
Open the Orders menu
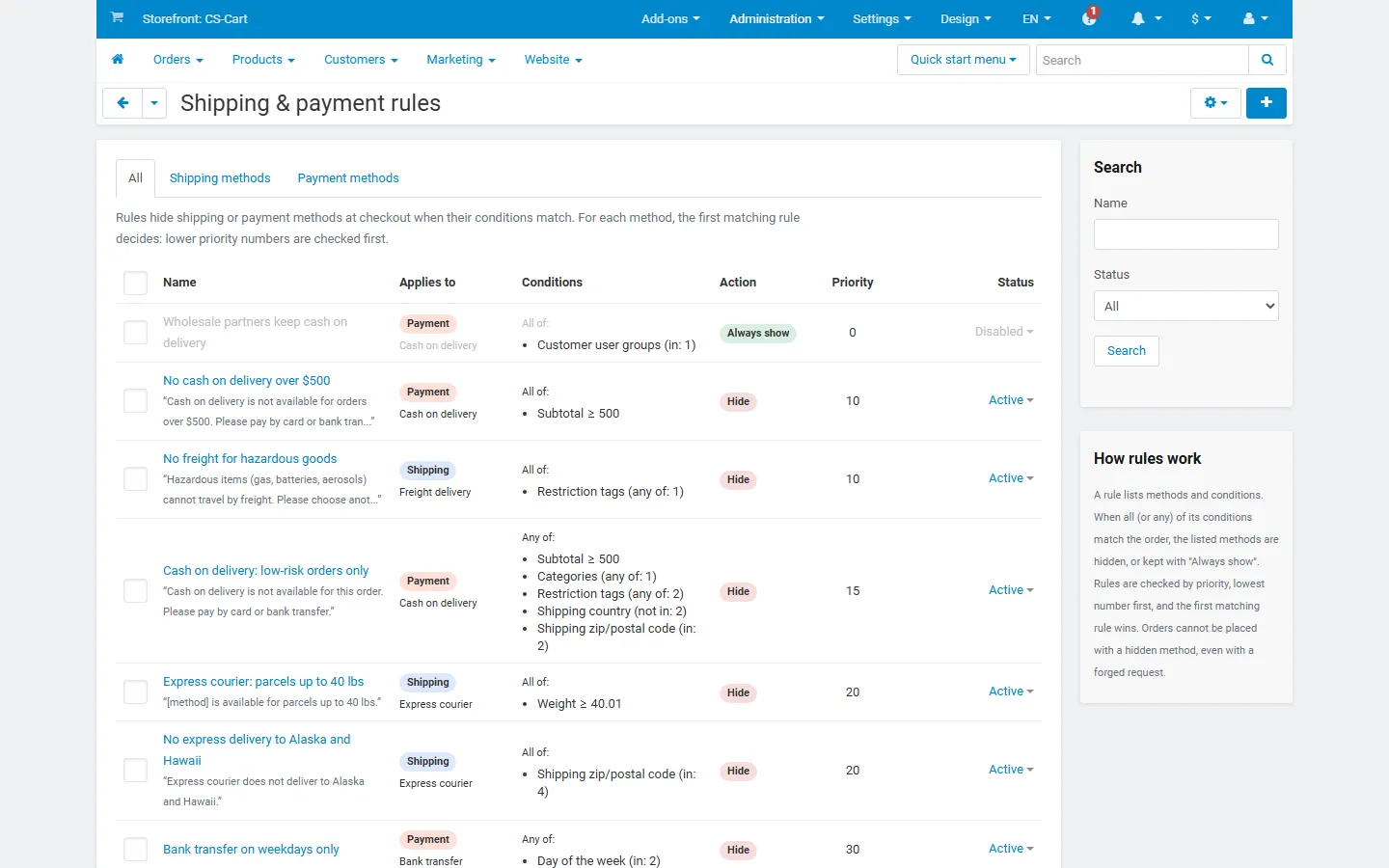[x=178, y=60]
